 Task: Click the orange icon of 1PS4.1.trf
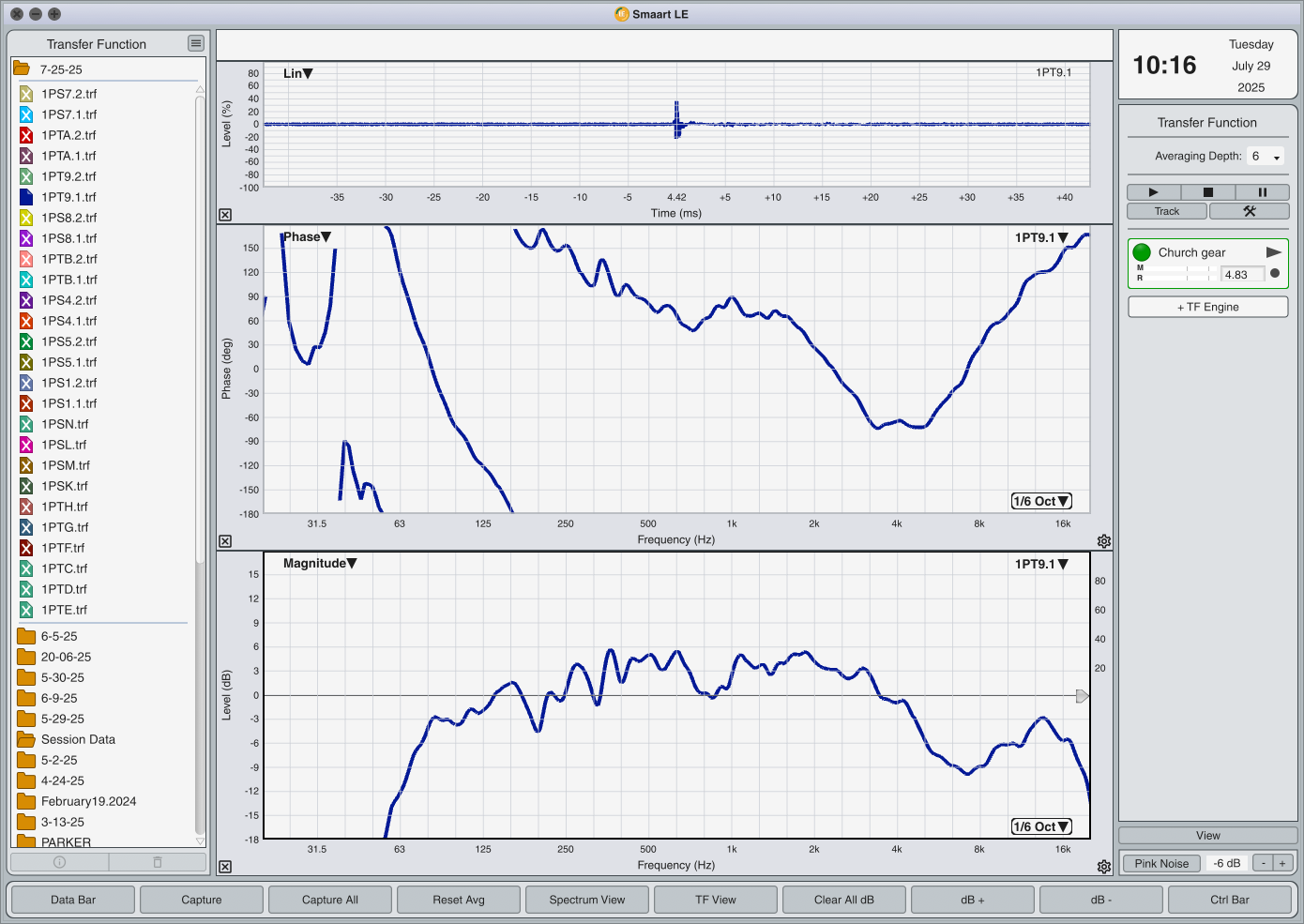click(26, 321)
